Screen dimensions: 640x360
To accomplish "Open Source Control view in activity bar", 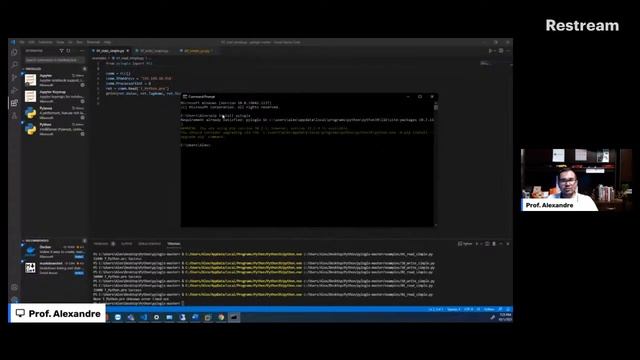I will tap(15, 77).
